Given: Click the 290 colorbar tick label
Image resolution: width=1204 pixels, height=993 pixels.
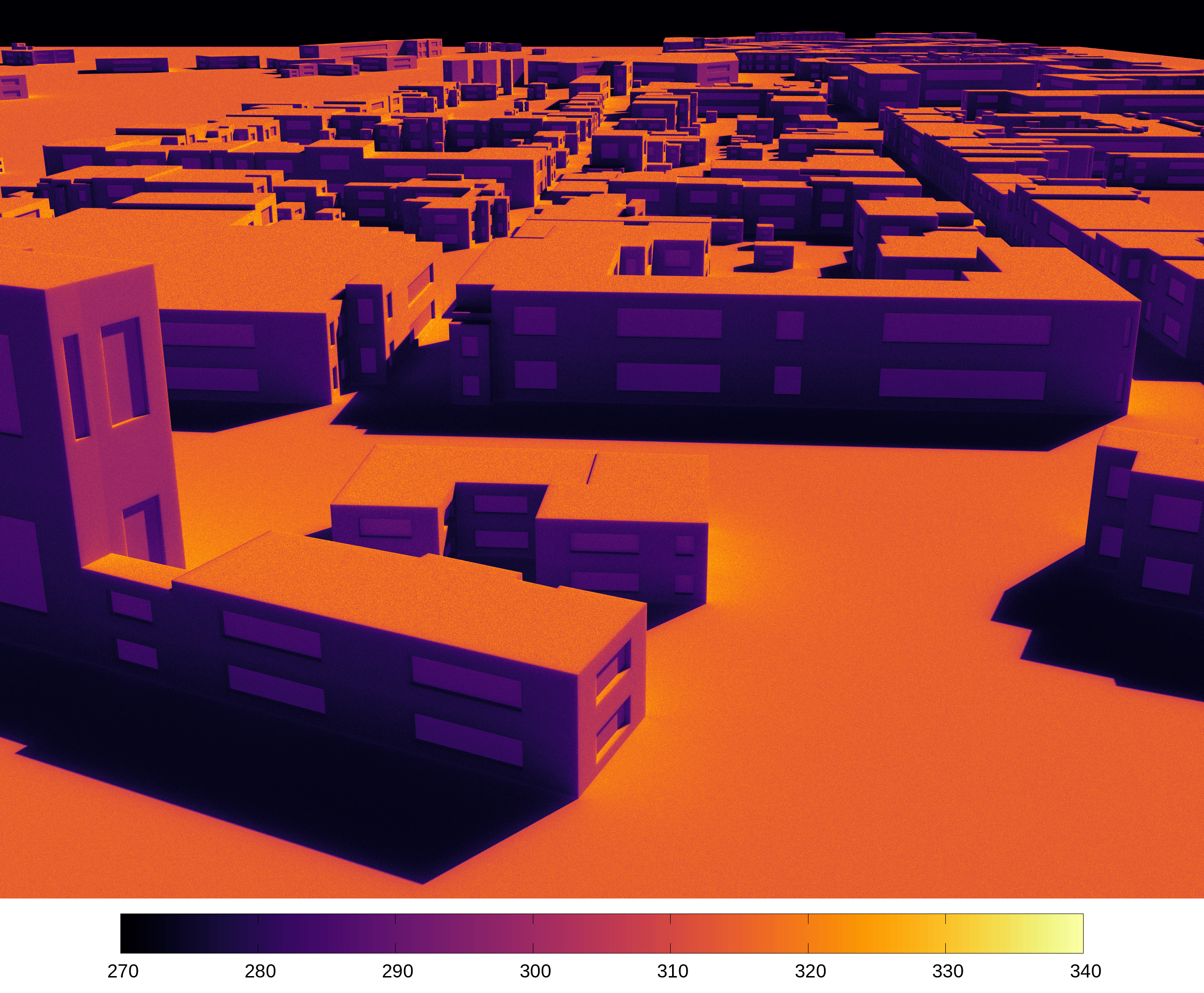Looking at the screenshot, I should coord(398,971).
